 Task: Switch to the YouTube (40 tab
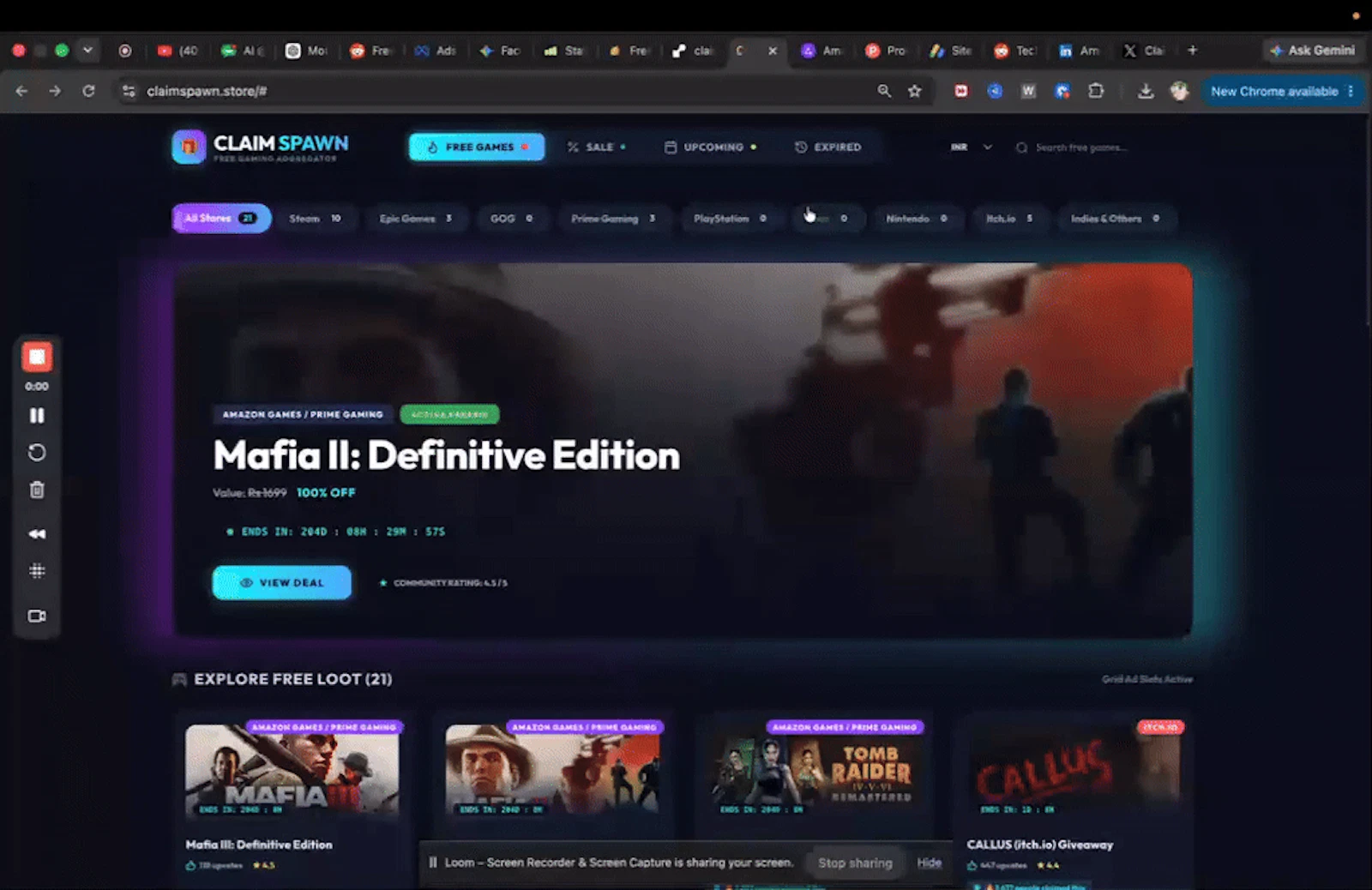click(178, 51)
